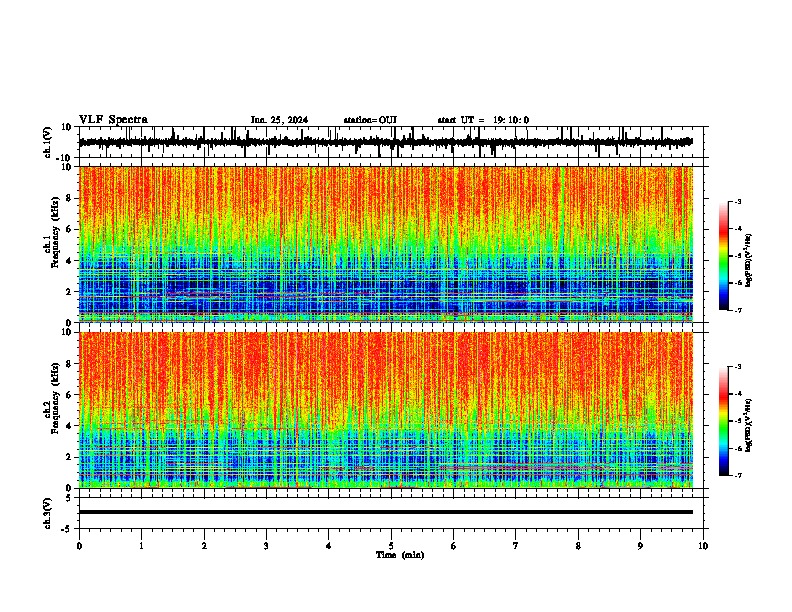Click the ch.2 color bar log(PSD) label
The height and width of the screenshot is (612, 792).
[x=749, y=425]
